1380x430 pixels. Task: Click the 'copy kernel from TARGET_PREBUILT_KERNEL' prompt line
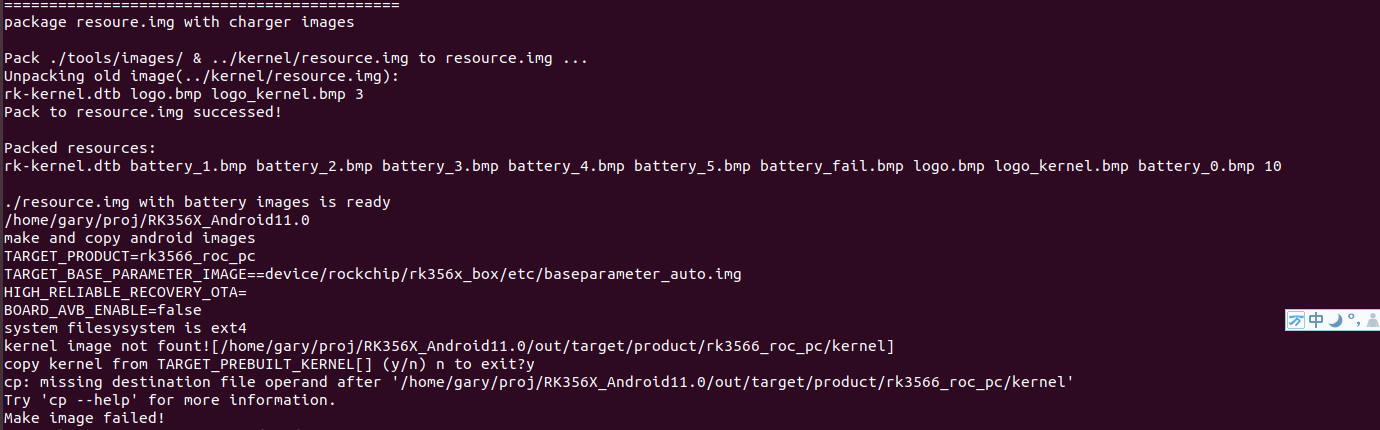coord(269,364)
